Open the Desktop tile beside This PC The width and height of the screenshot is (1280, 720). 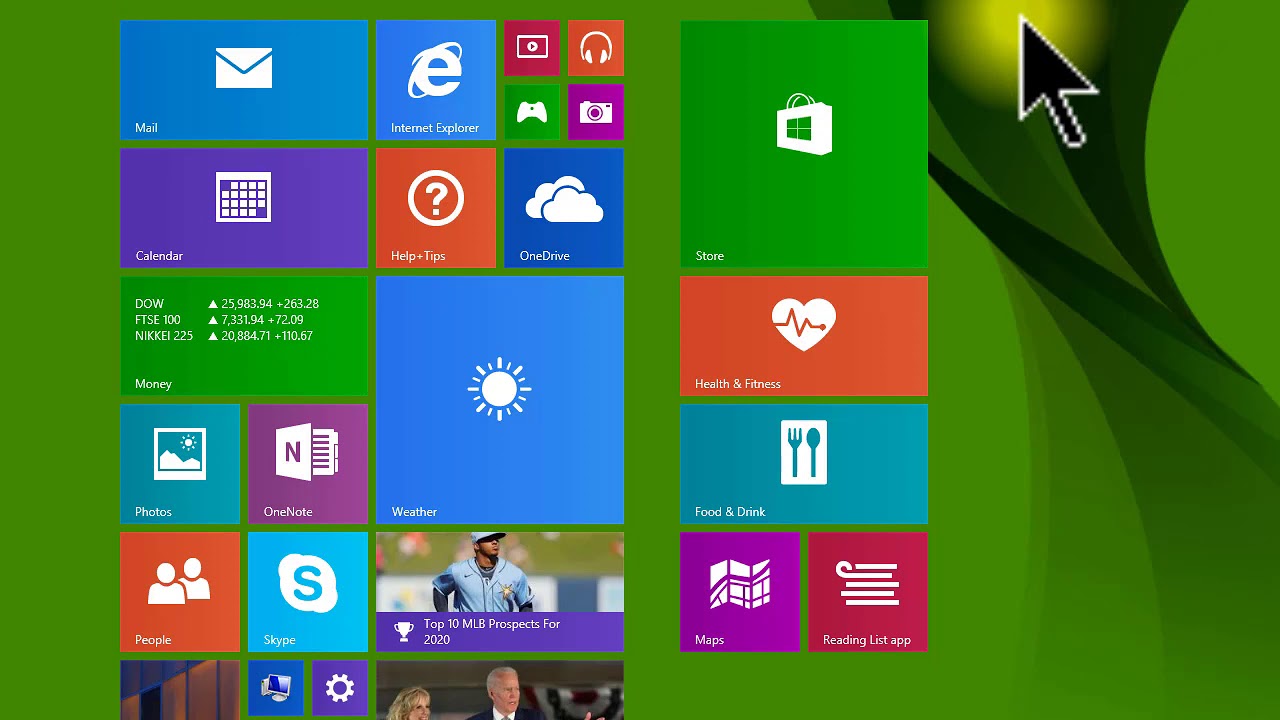point(180,690)
